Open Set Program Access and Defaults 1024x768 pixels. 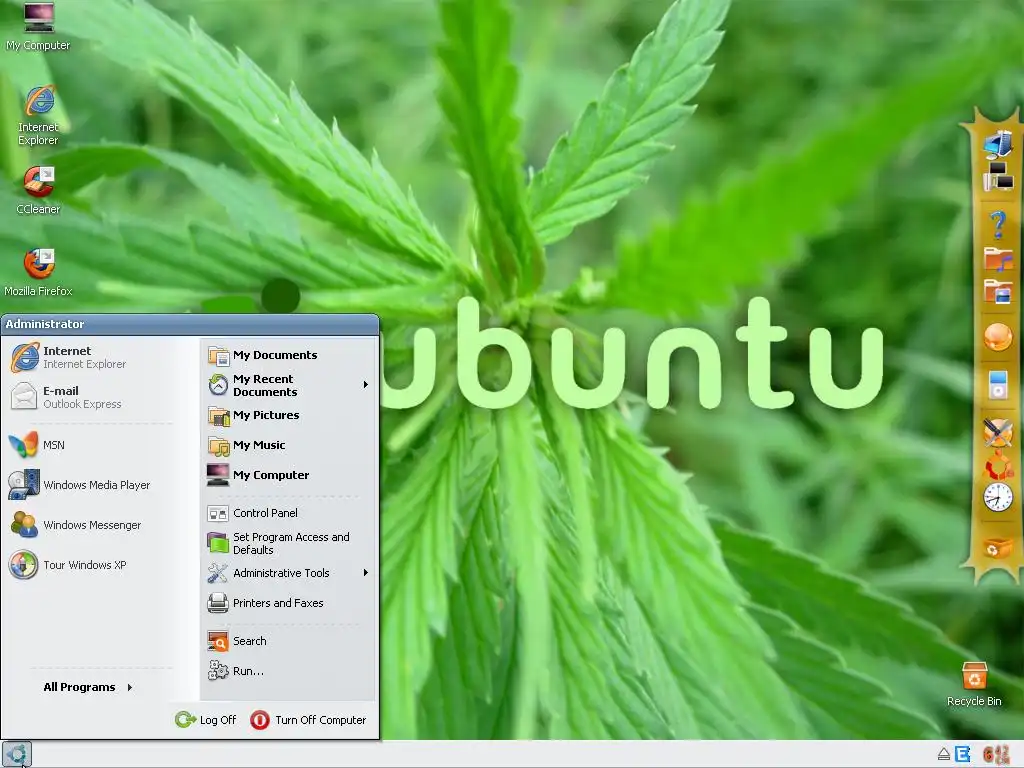tap(288, 543)
